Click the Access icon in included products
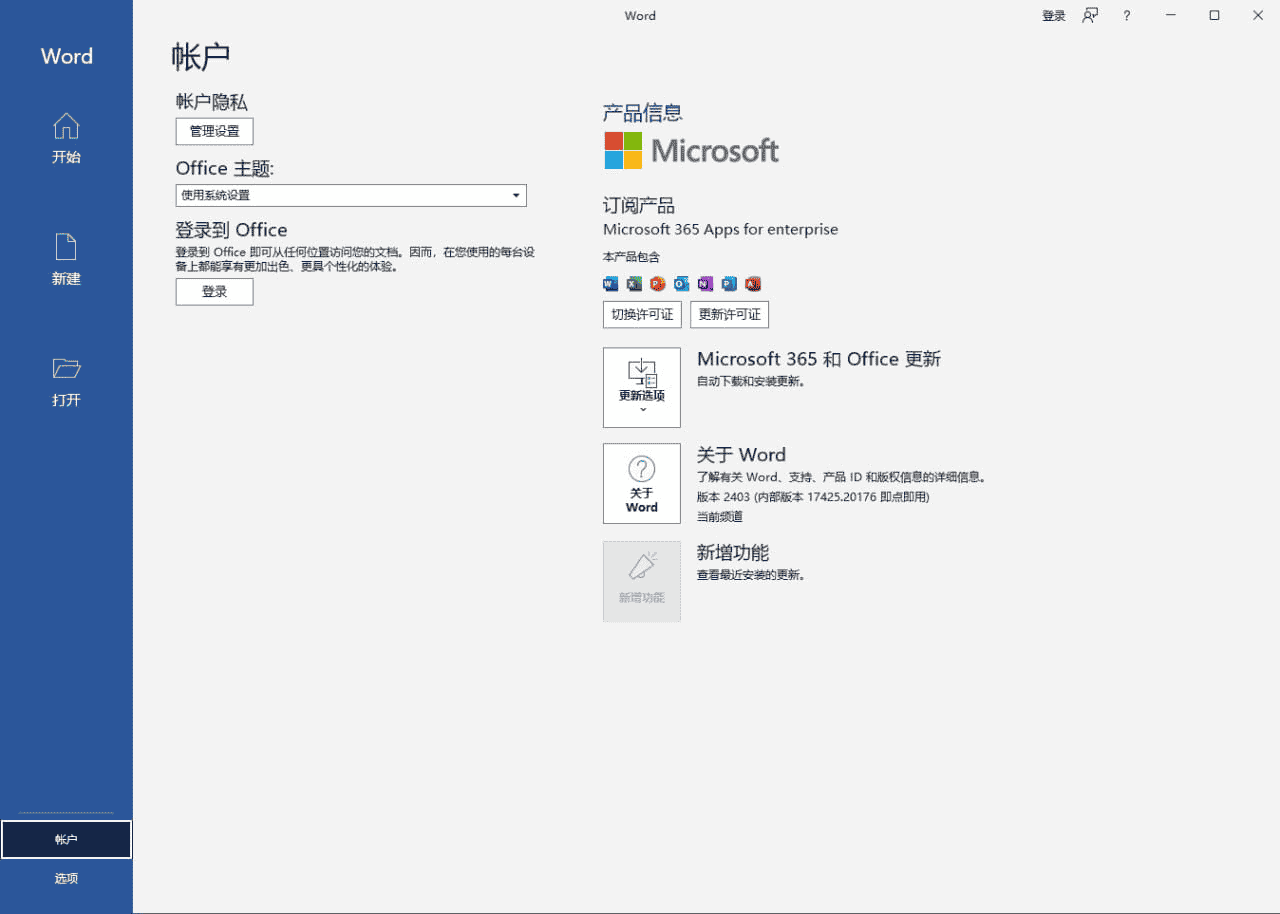Viewport: 1280px width, 914px height. pyautogui.click(x=753, y=283)
